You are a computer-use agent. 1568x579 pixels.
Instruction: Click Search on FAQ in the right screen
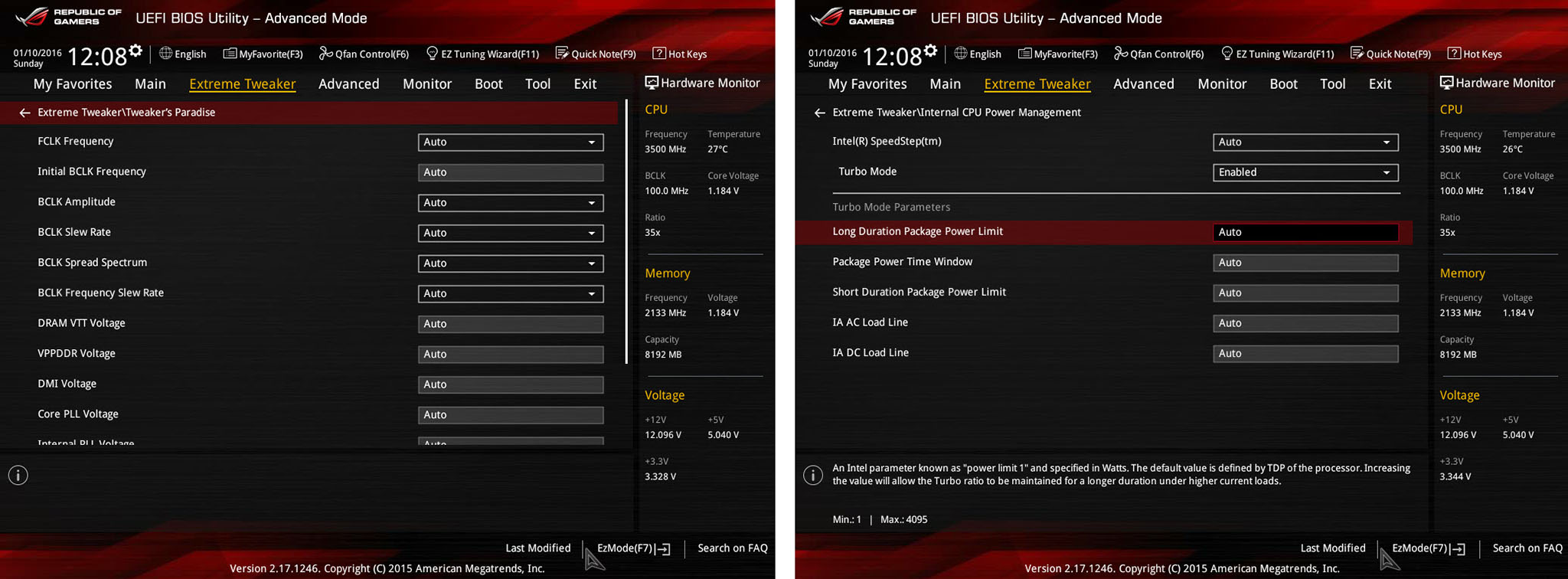coord(1527,548)
